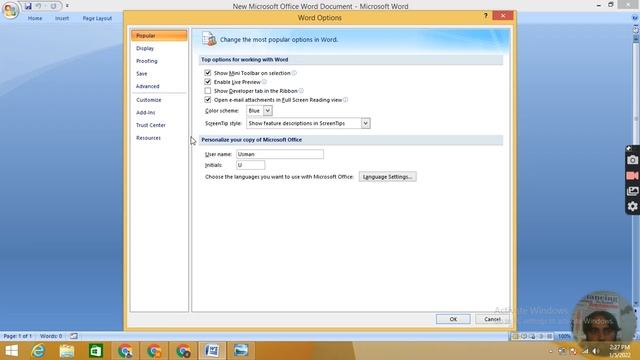
Task: Click the Word Options help question mark
Action: coord(485,16)
